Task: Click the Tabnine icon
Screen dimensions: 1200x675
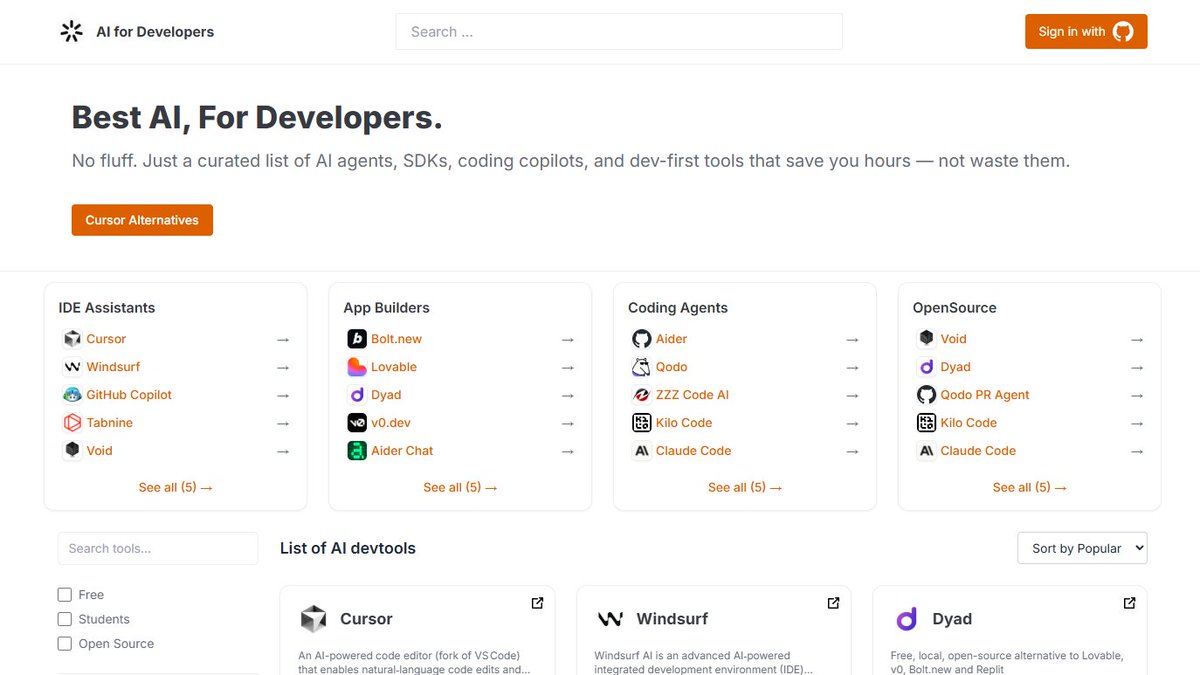Action: coord(72,423)
